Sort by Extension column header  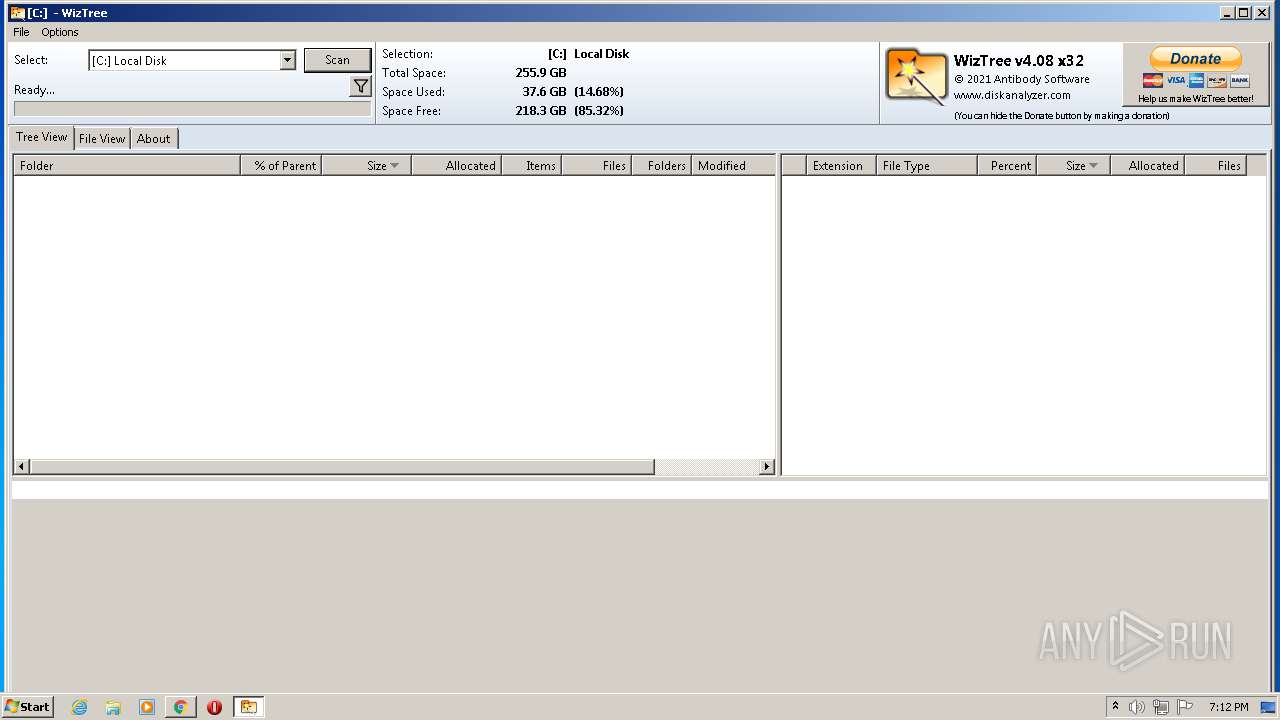(x=841, y=165)
